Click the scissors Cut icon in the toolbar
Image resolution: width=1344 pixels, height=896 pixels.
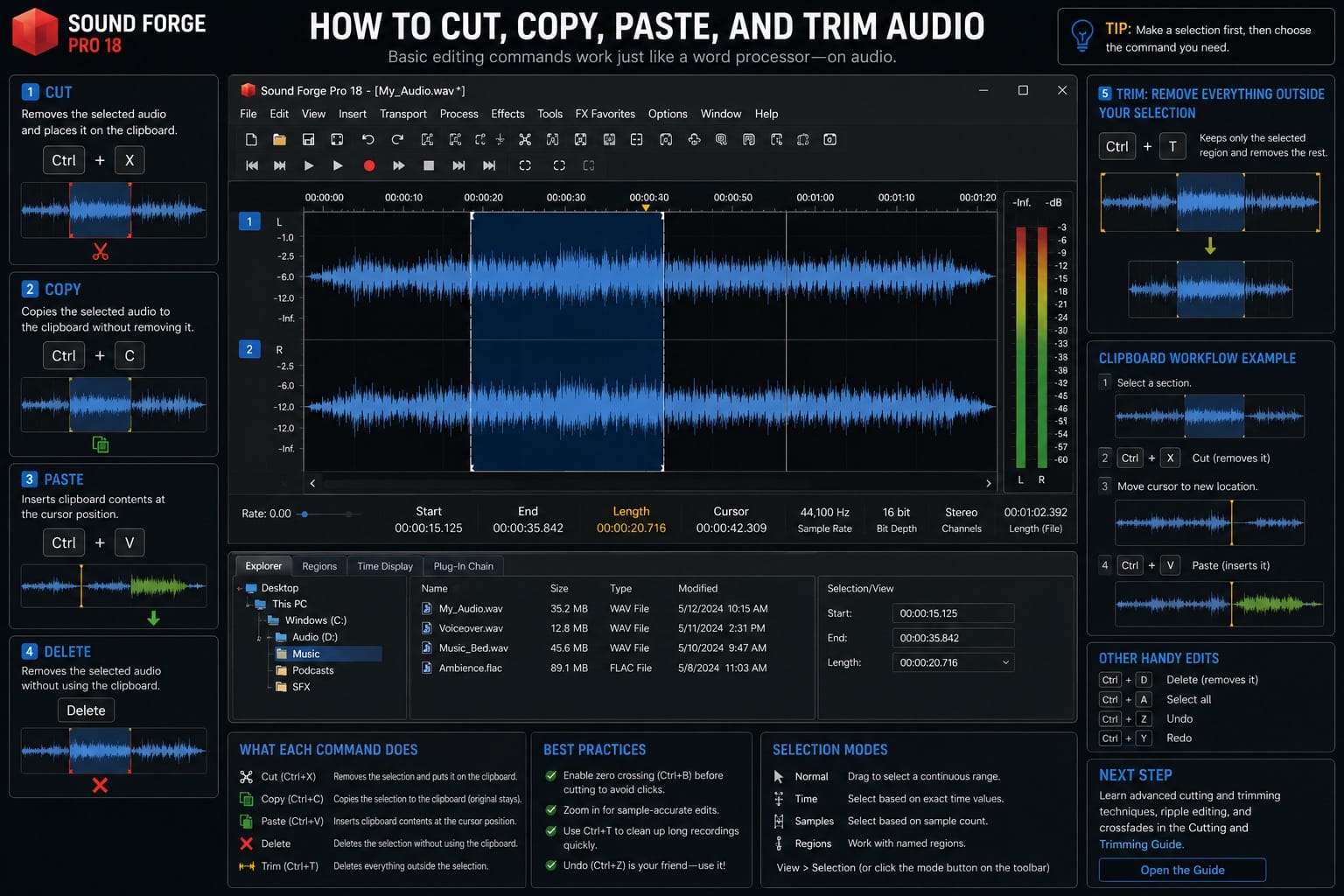click(x=525, y=139)
